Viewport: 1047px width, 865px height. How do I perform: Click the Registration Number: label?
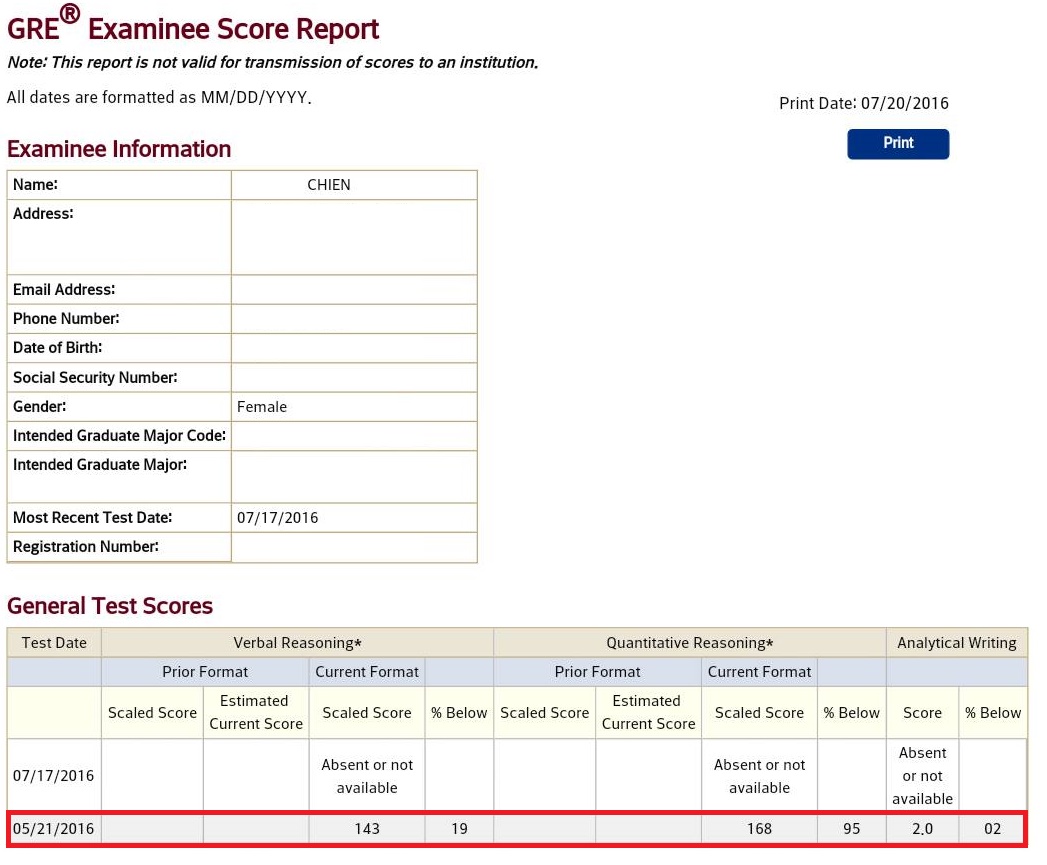pyautogui.click(x=85, y=547)
